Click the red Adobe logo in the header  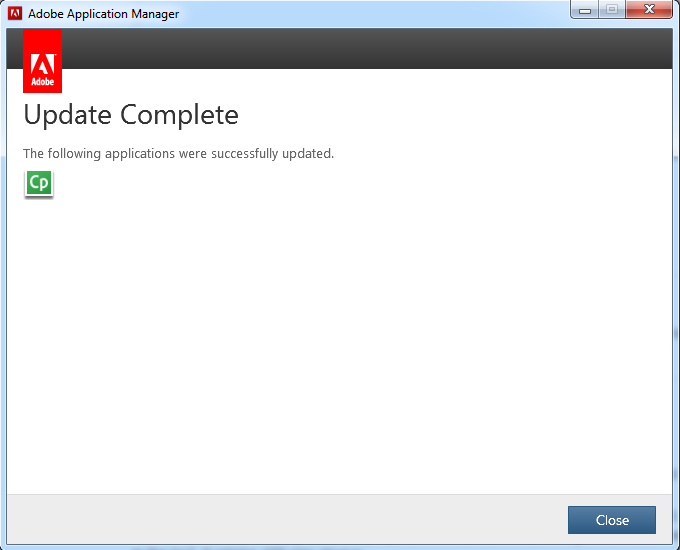(x=42, y=61)
